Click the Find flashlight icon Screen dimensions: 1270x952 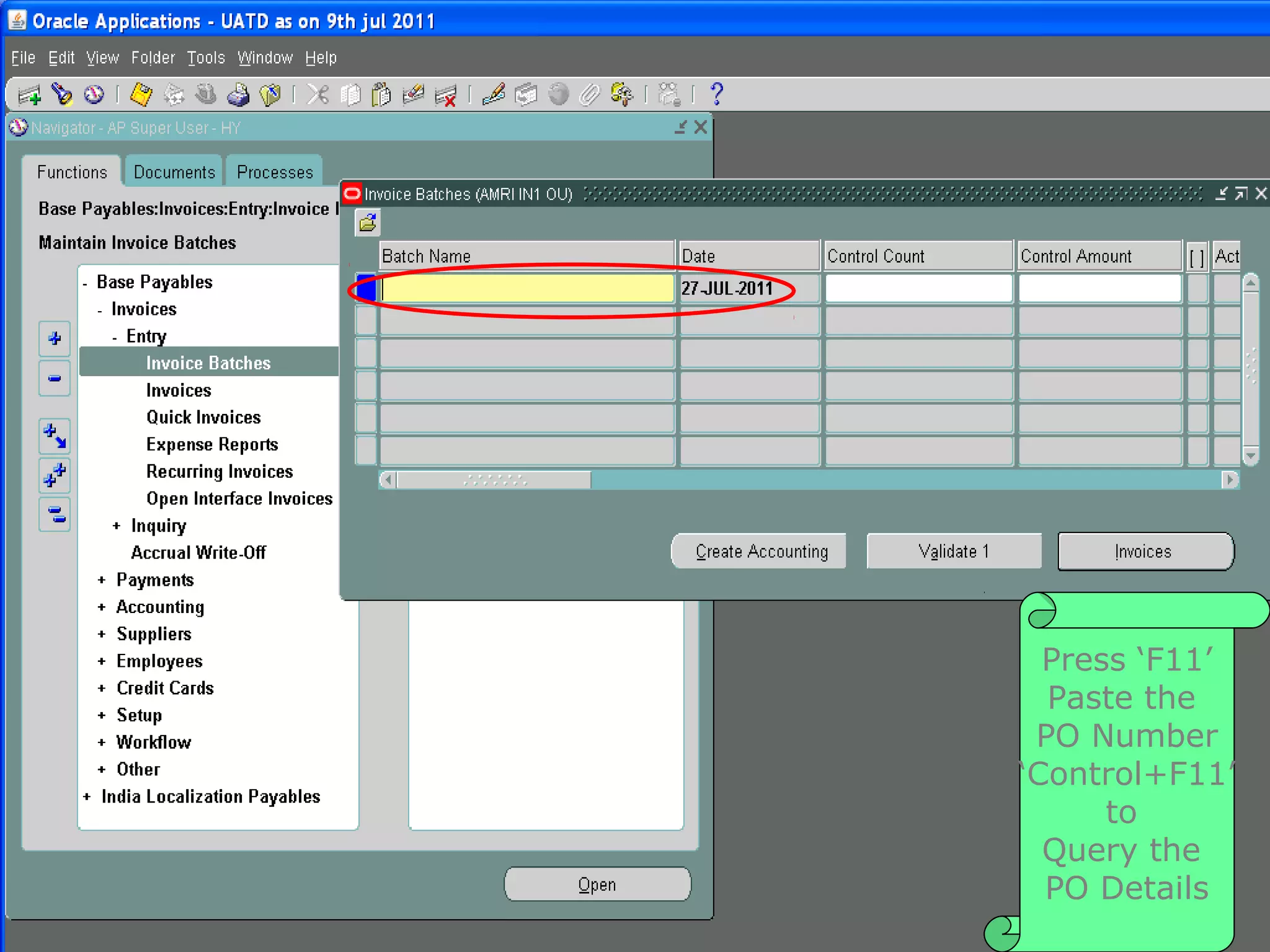pyautogui.click(x=61, y=95)
